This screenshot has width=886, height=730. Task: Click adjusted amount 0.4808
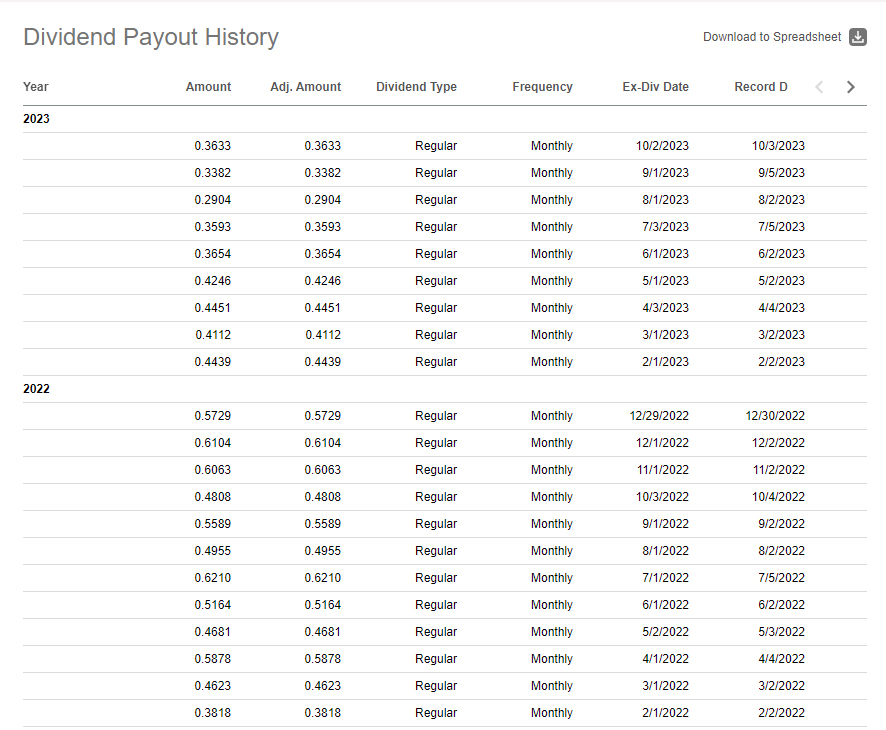[323, 497]
